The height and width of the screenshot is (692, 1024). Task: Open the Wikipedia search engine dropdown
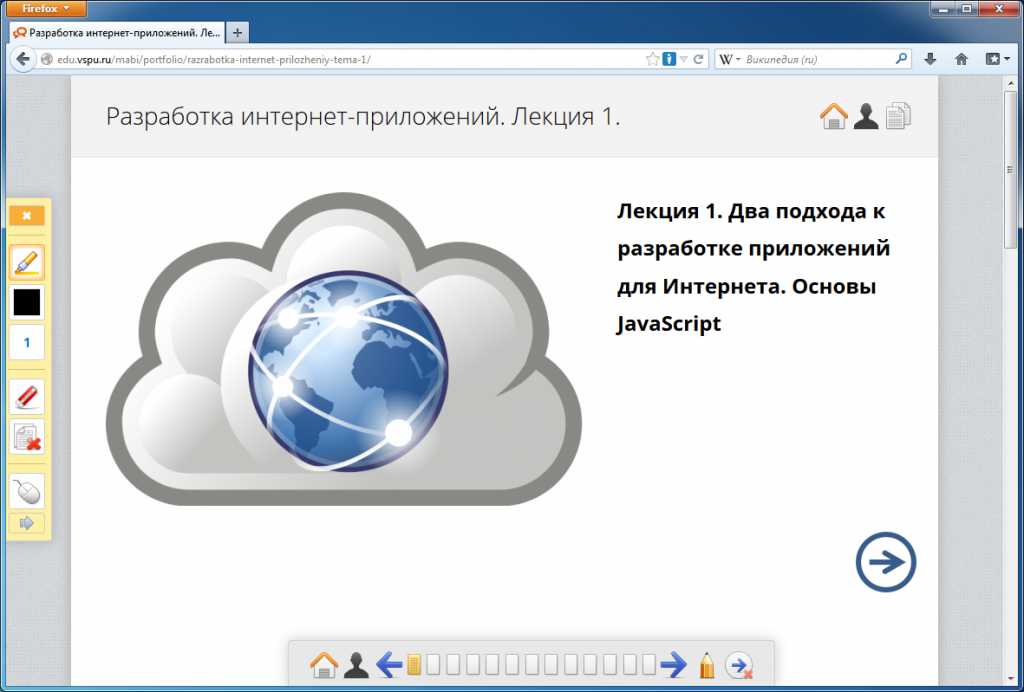click(731, 59)
